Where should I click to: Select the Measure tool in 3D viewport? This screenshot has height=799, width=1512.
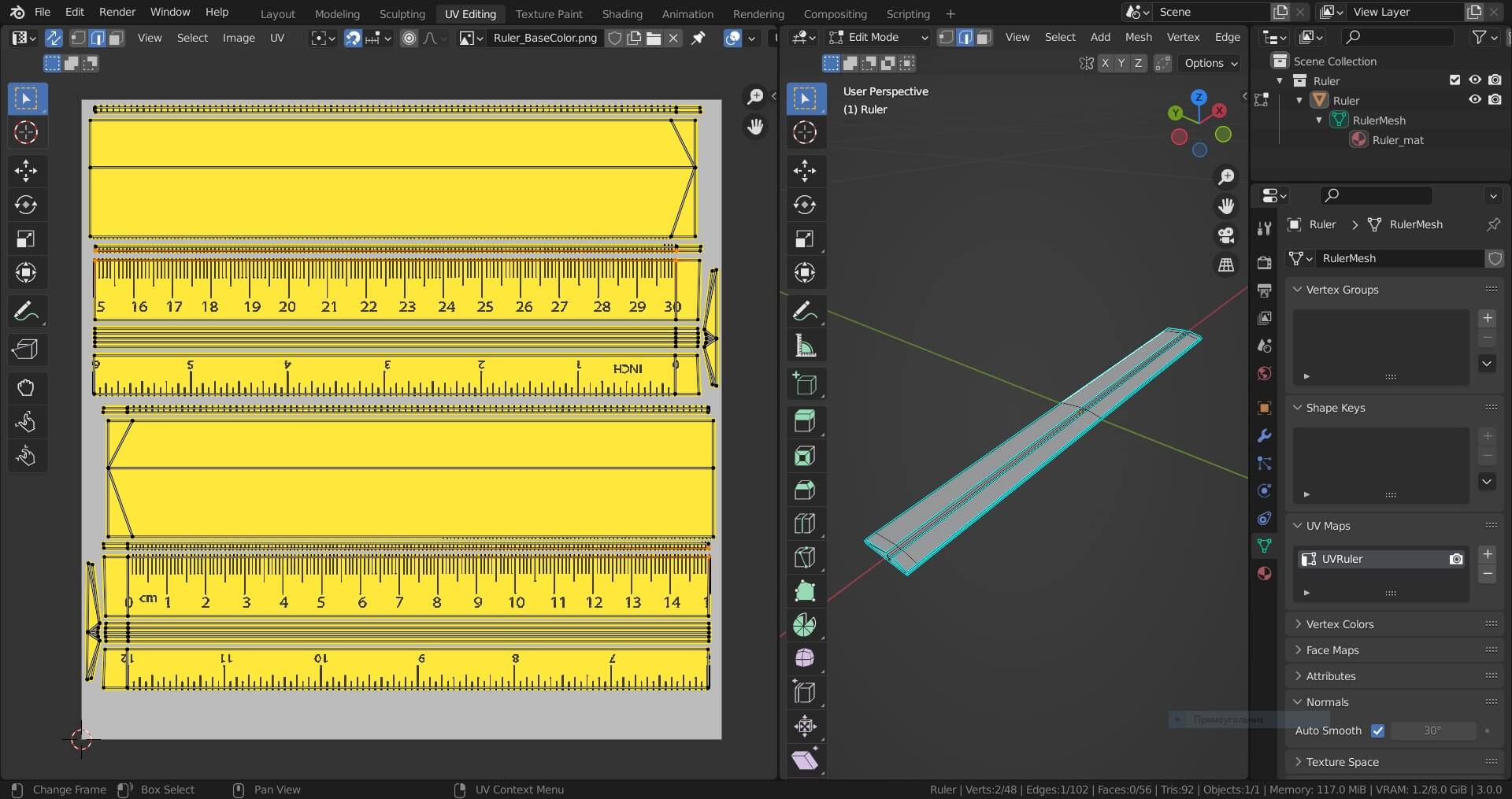(x=804, y=346)
